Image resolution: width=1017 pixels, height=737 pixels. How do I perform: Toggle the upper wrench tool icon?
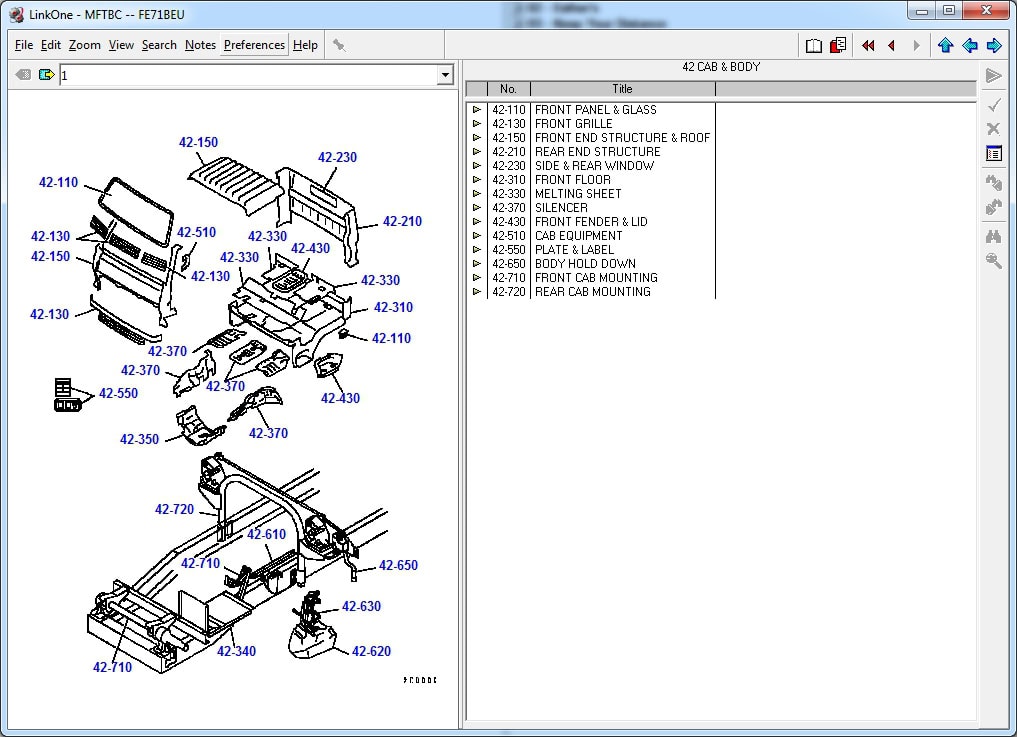(993, 182)
